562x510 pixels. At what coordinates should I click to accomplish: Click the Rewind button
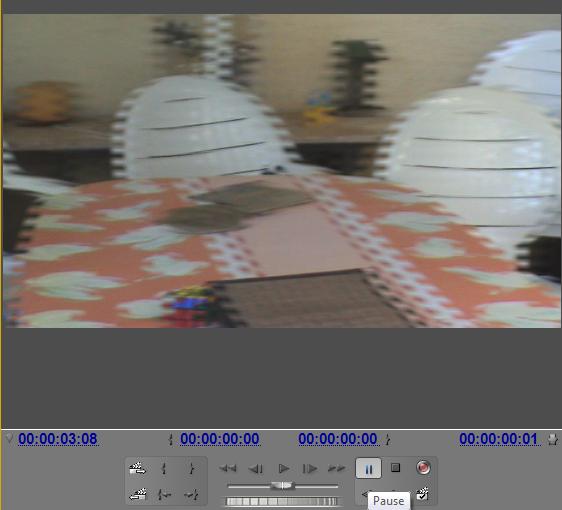[x=228, y=468]
